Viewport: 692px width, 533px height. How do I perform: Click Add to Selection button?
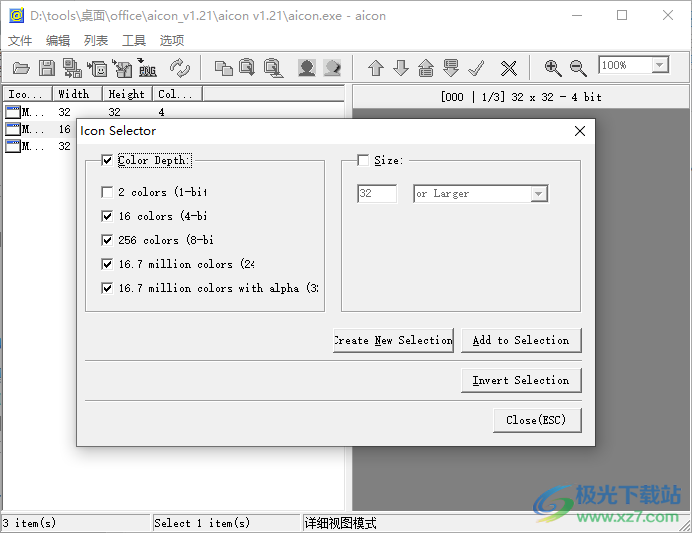[521, 340]
